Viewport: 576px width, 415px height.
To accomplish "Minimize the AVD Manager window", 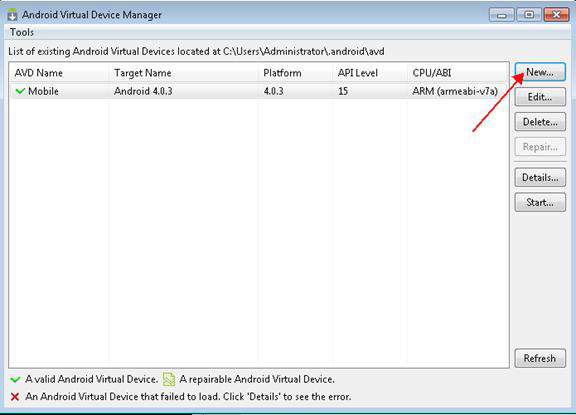I will [501, 15].
